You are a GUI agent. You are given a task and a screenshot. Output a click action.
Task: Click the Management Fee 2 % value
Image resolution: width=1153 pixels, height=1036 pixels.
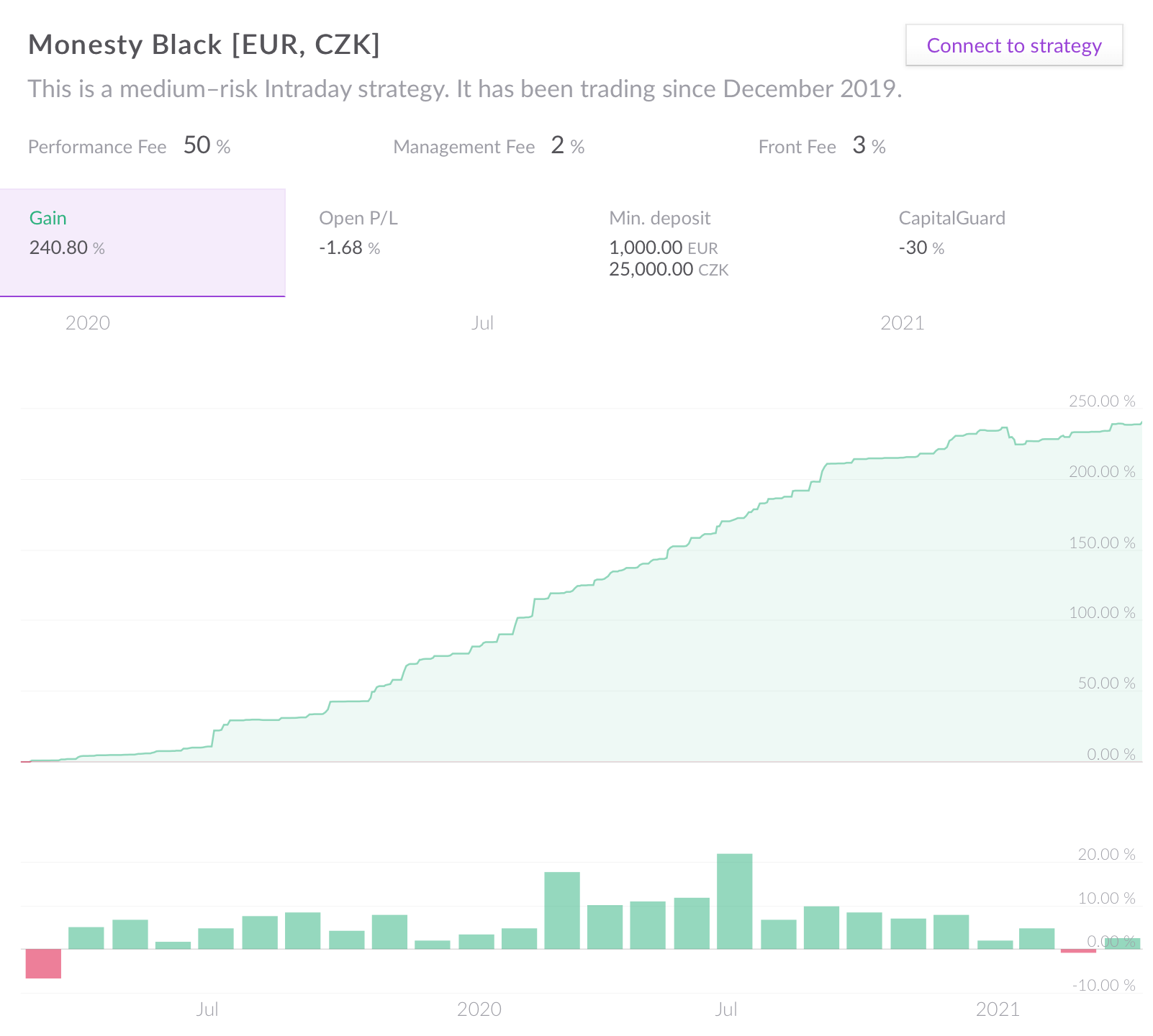(x=567, y=145)
